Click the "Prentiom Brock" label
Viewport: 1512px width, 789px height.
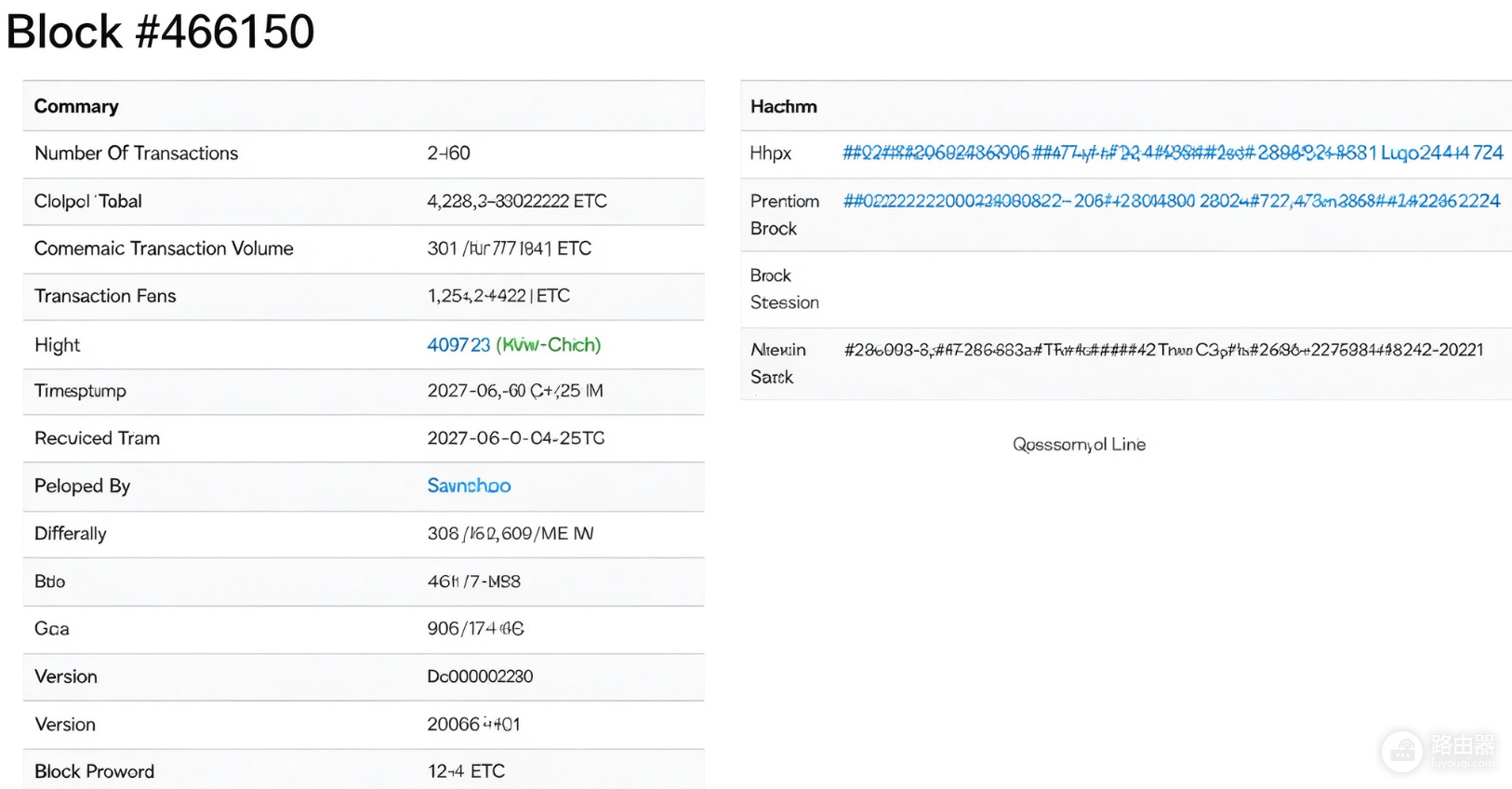tap(785, 215)
